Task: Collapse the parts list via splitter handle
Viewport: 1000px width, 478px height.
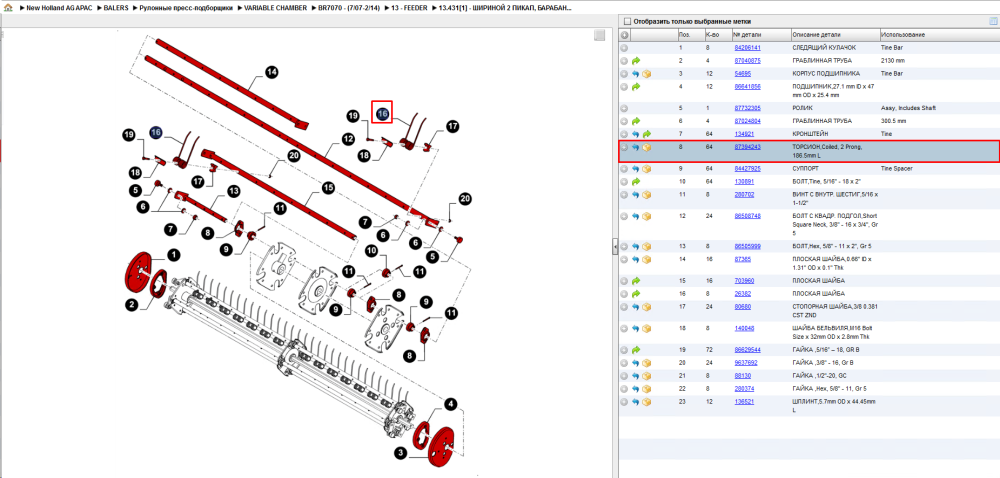Action: (x=615, y=246)
